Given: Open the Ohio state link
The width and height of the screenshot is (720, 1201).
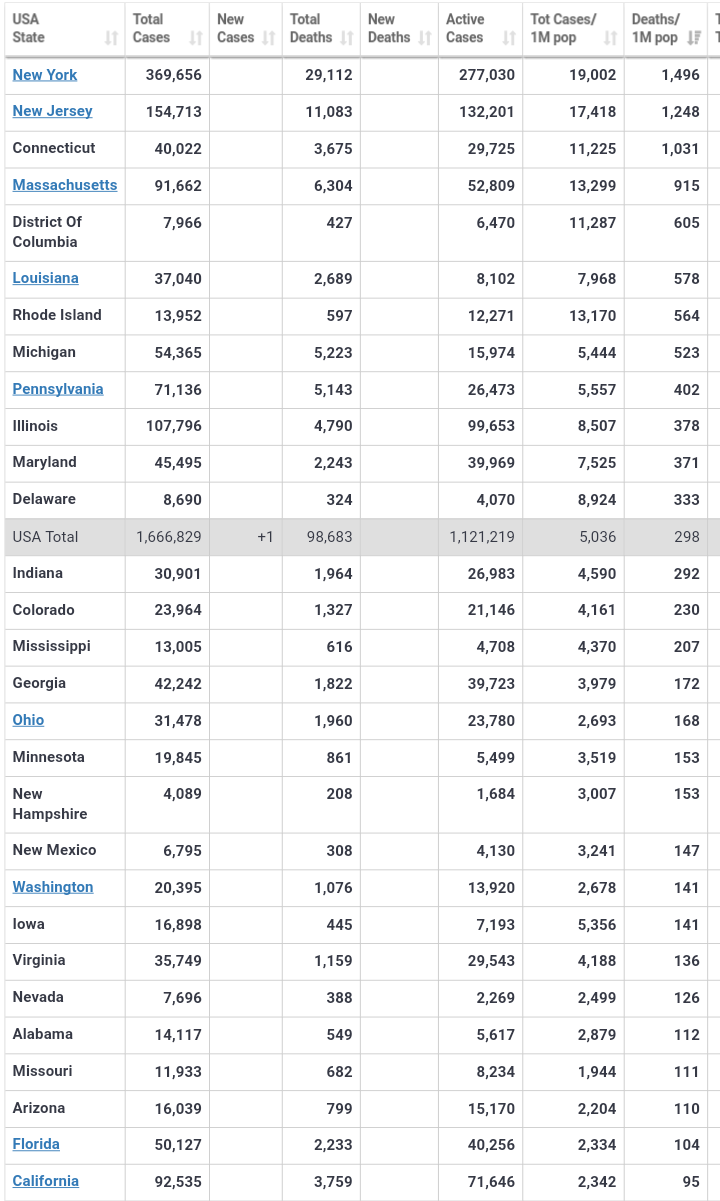Looking at the screenshot, I should point(28,720).
